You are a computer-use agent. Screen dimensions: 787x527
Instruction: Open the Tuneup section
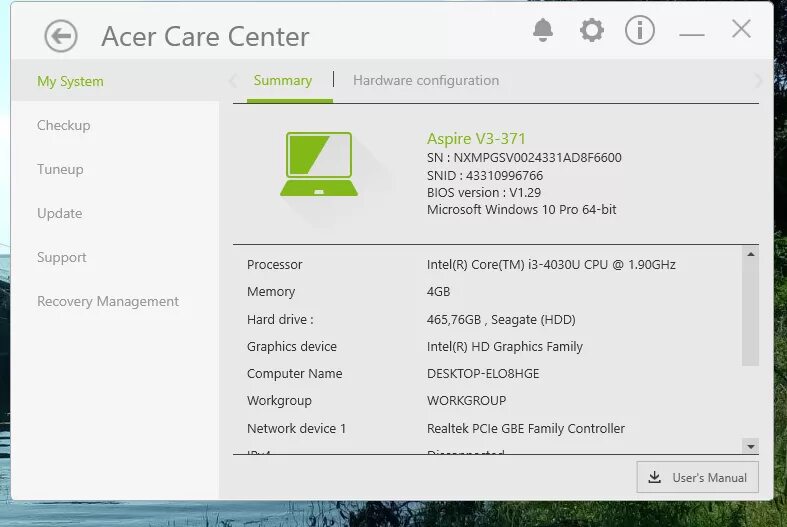pyautogui.click(x=60, y=169)
